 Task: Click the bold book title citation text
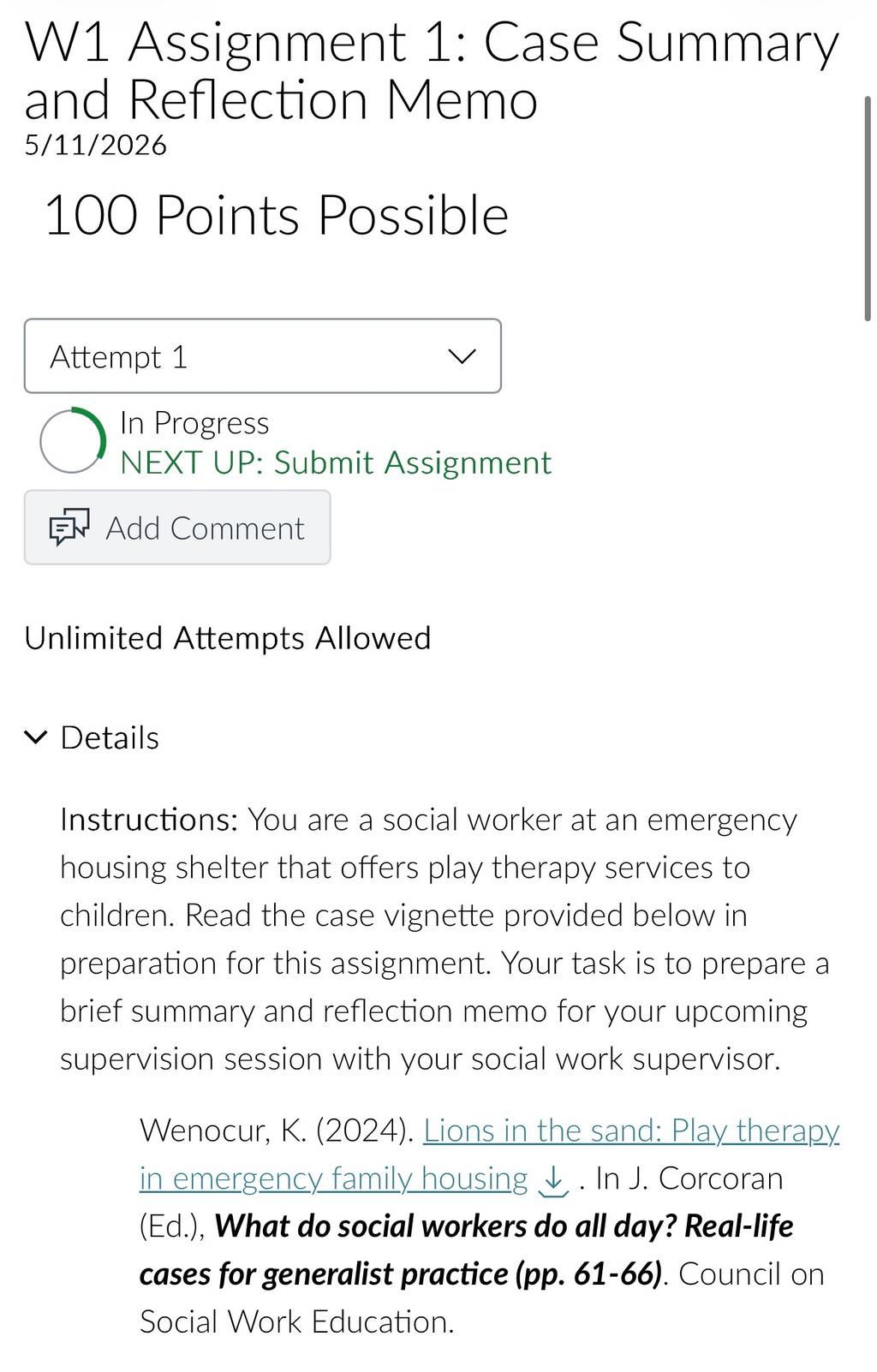pyautogui.click(x=467, y=1250)
